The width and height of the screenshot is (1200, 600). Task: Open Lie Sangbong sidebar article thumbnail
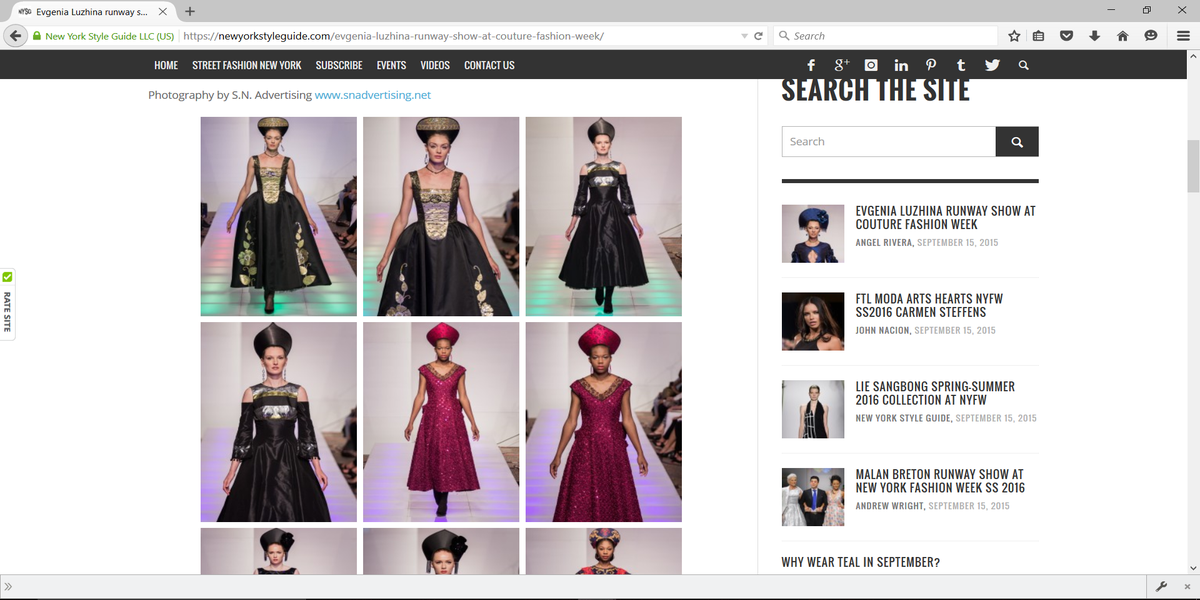[x=813, y=409]
